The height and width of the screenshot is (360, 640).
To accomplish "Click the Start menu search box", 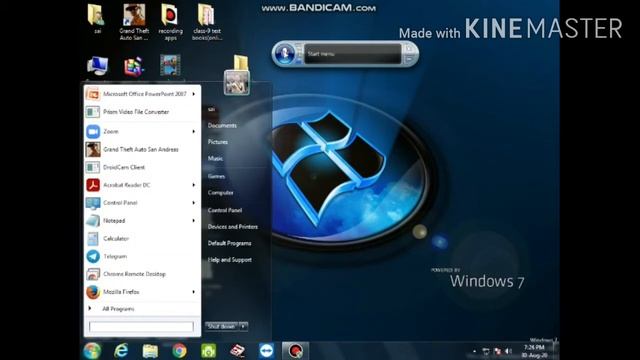I will tap(141, 327).
